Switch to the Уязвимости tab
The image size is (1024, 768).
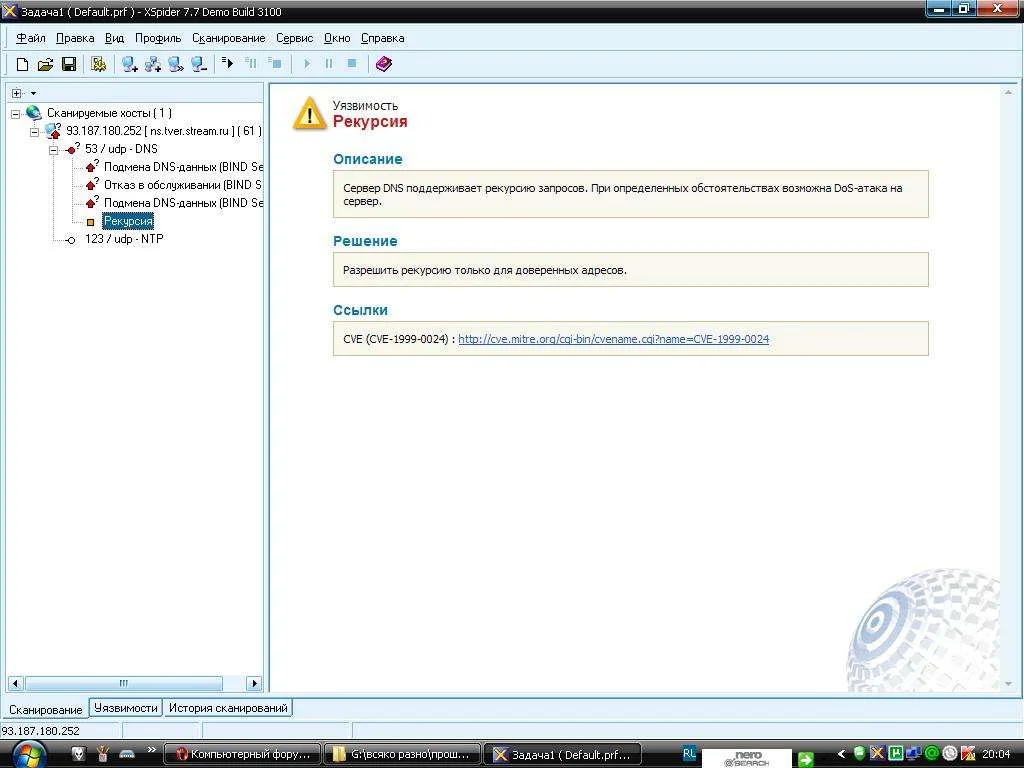tap(125, 708)
